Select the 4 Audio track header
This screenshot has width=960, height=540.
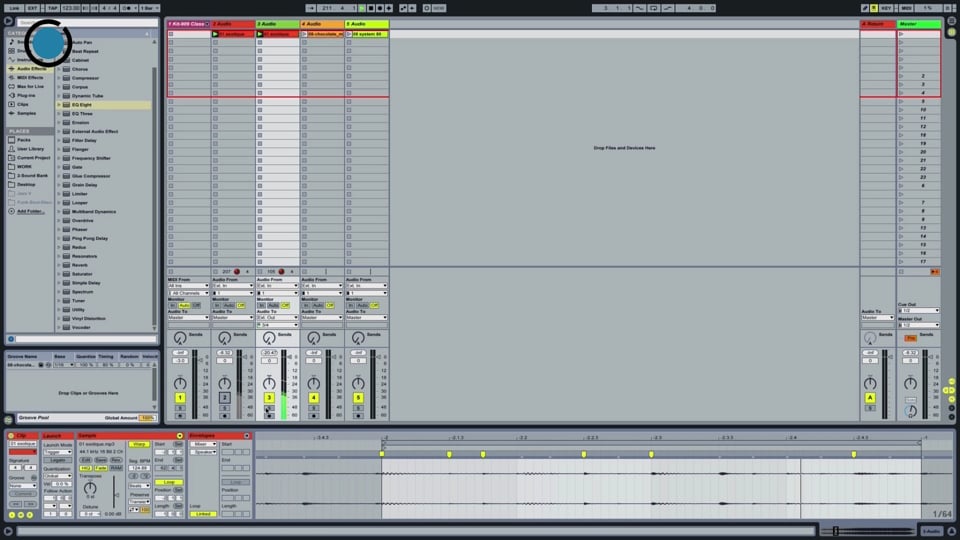coord(322,24)
